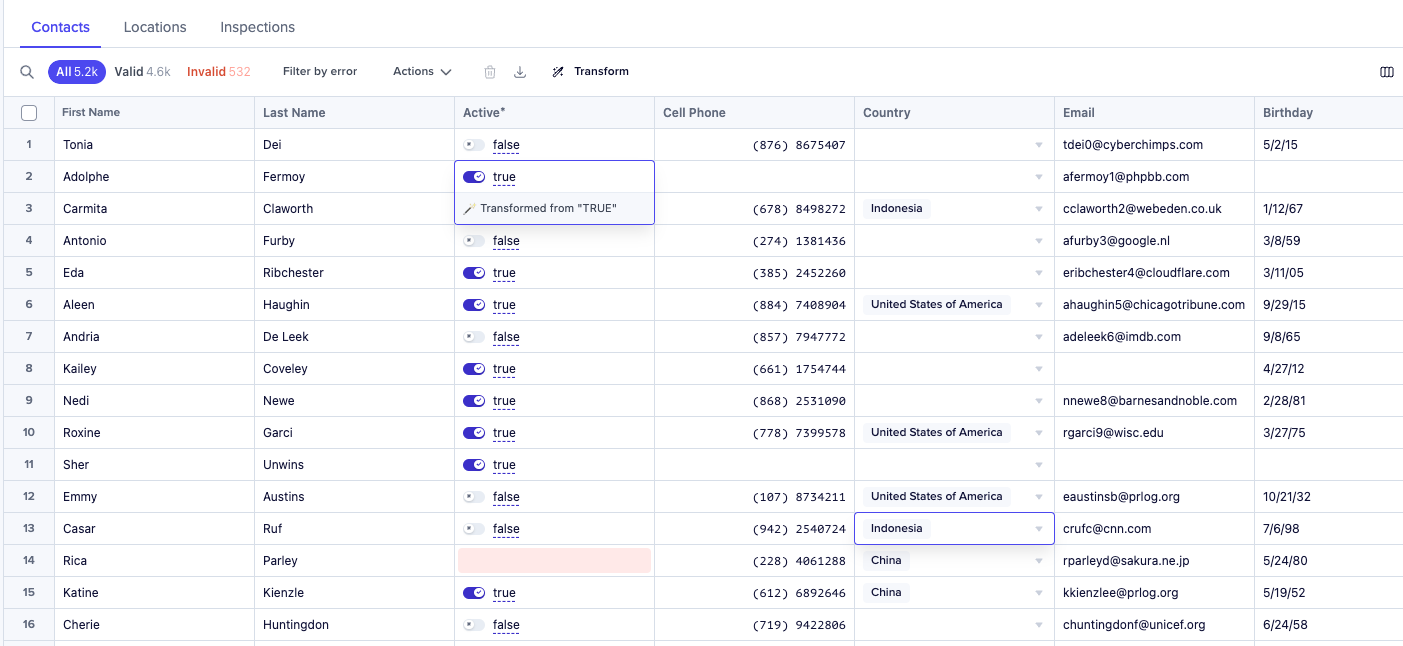Open the column layout icon
Viewport: 1403px width, 646px height.
1386,72
